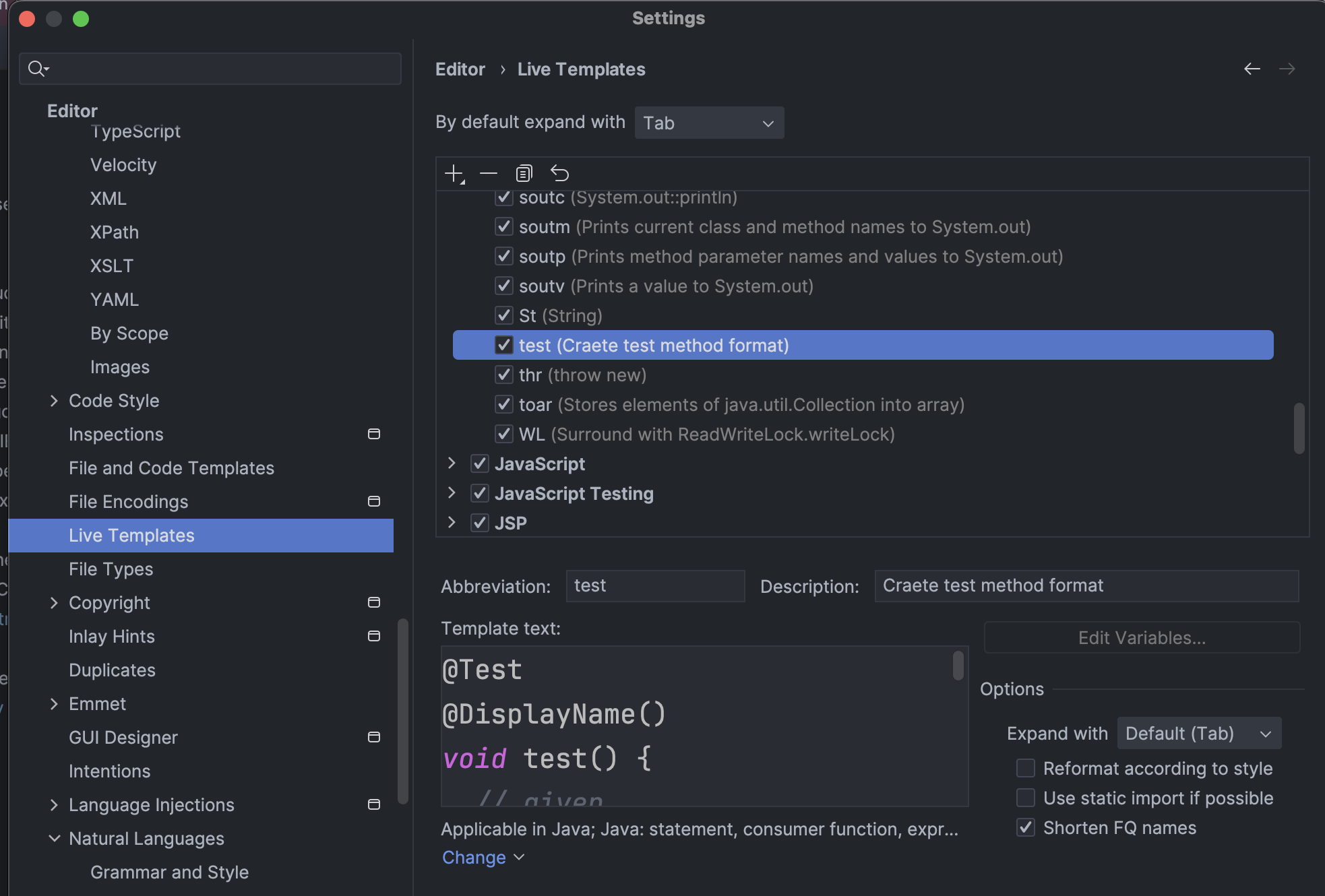The width and height of the screenshot is (1325, 896).
Task: Toggle Use static import if possible
Action: click(x=1025, y=798)
